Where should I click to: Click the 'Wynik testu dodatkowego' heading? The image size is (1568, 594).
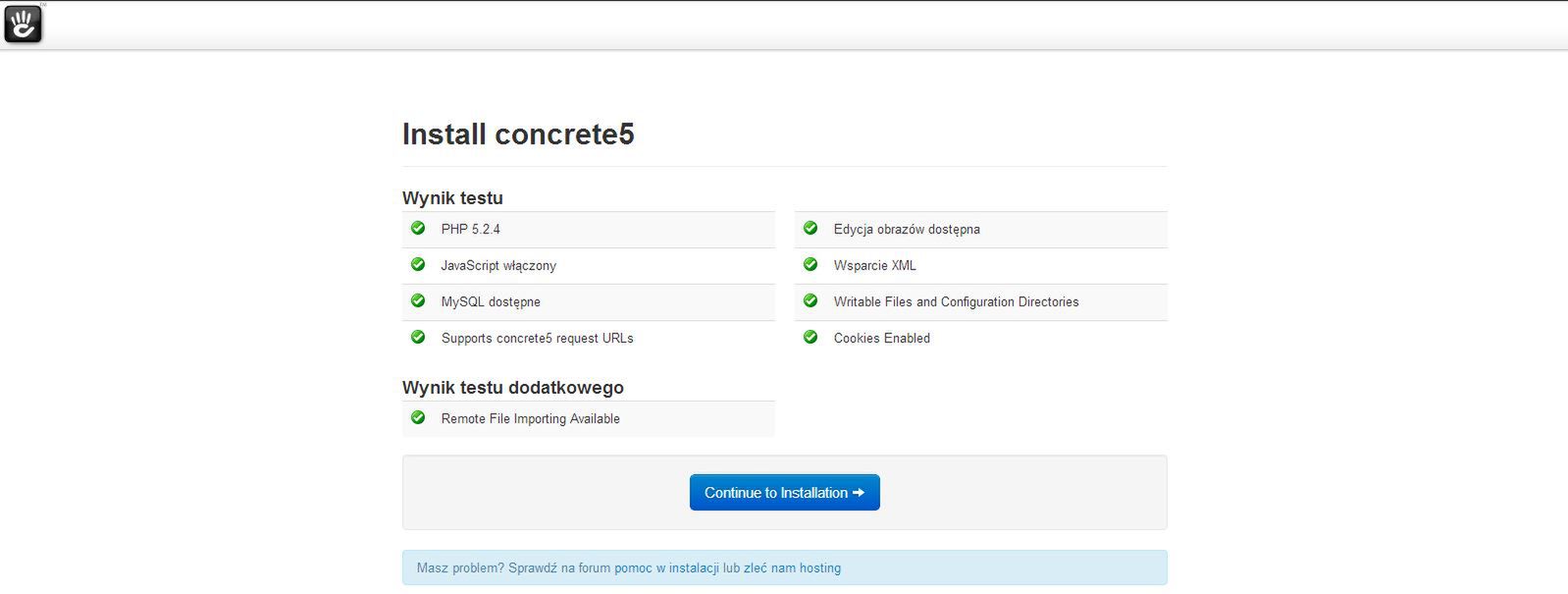click(513, 388)
